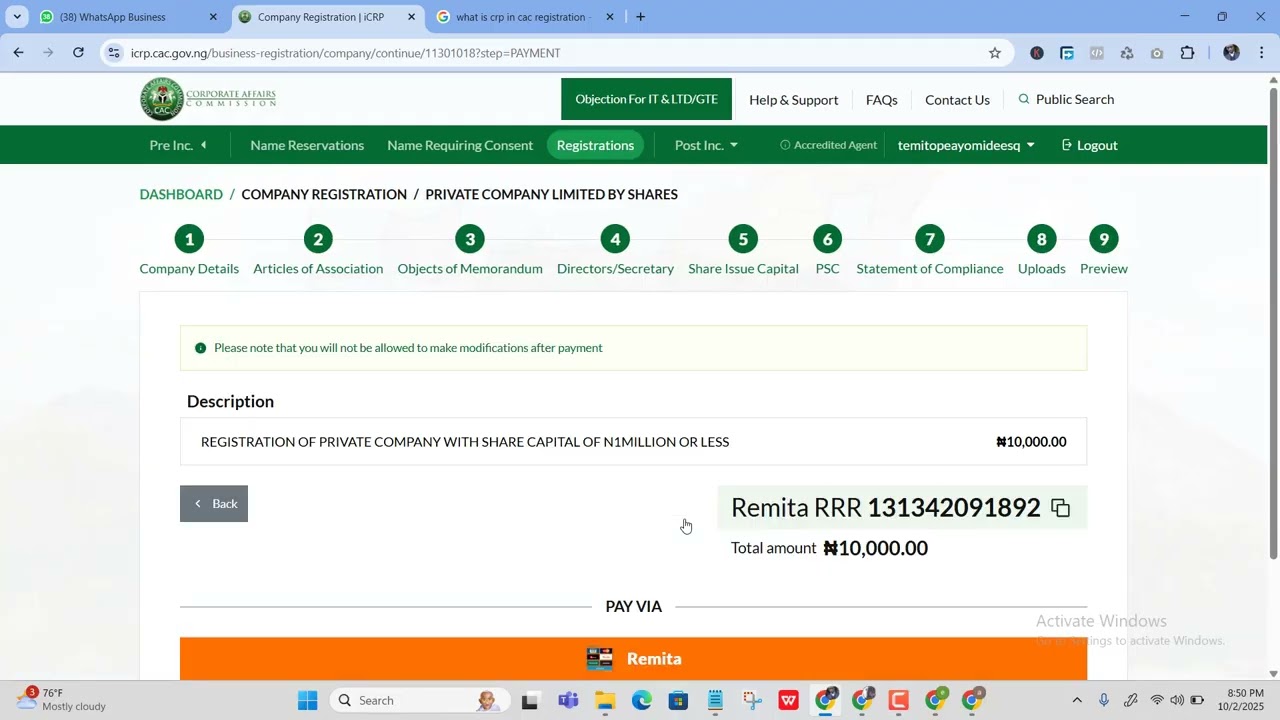Screen dimensions: 1280x720
Task: Go back to the previous browser page
Action: [x=18, y=53]
